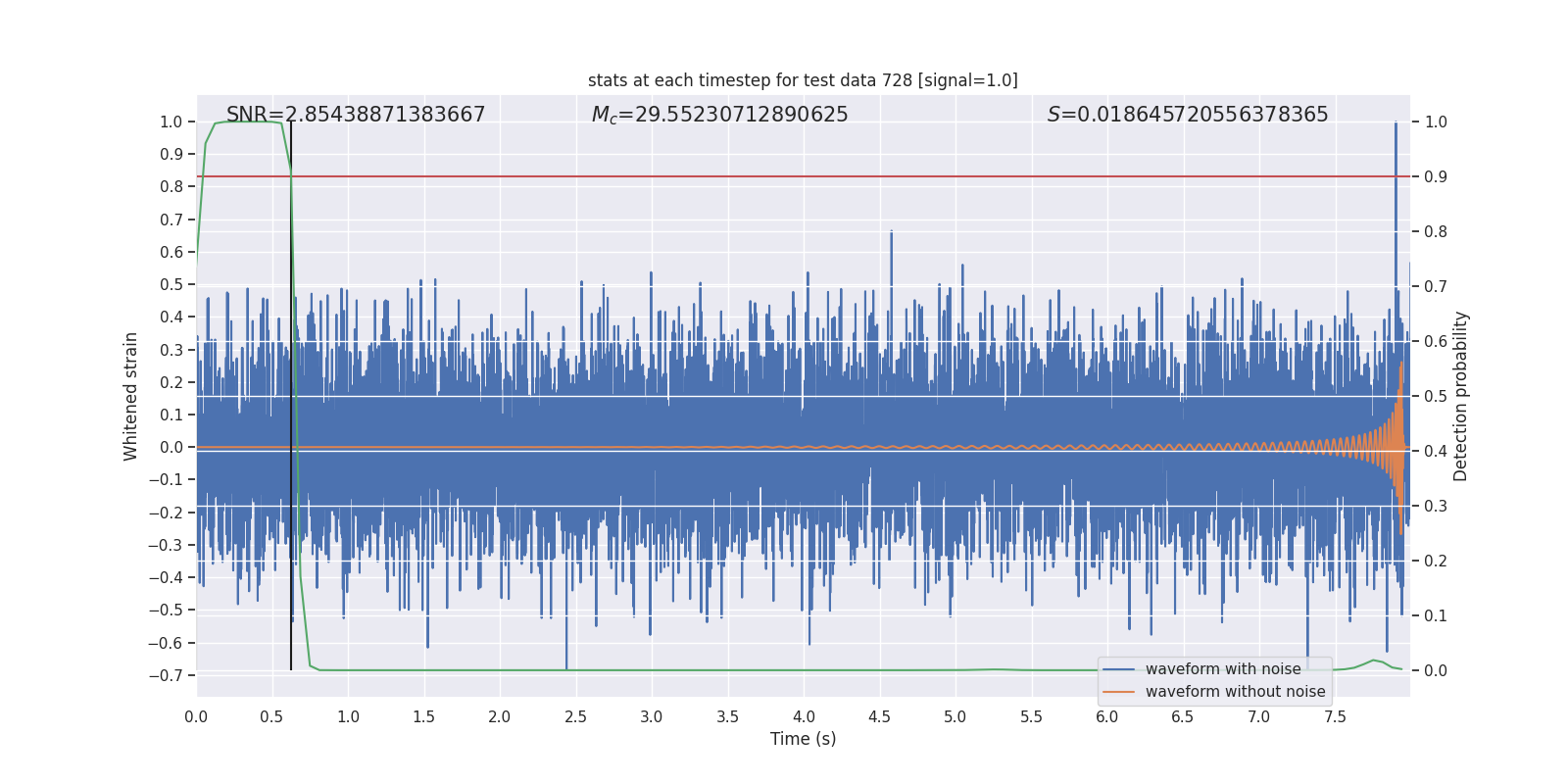Click the x-axis tick label 4.0

click(804, 717)
